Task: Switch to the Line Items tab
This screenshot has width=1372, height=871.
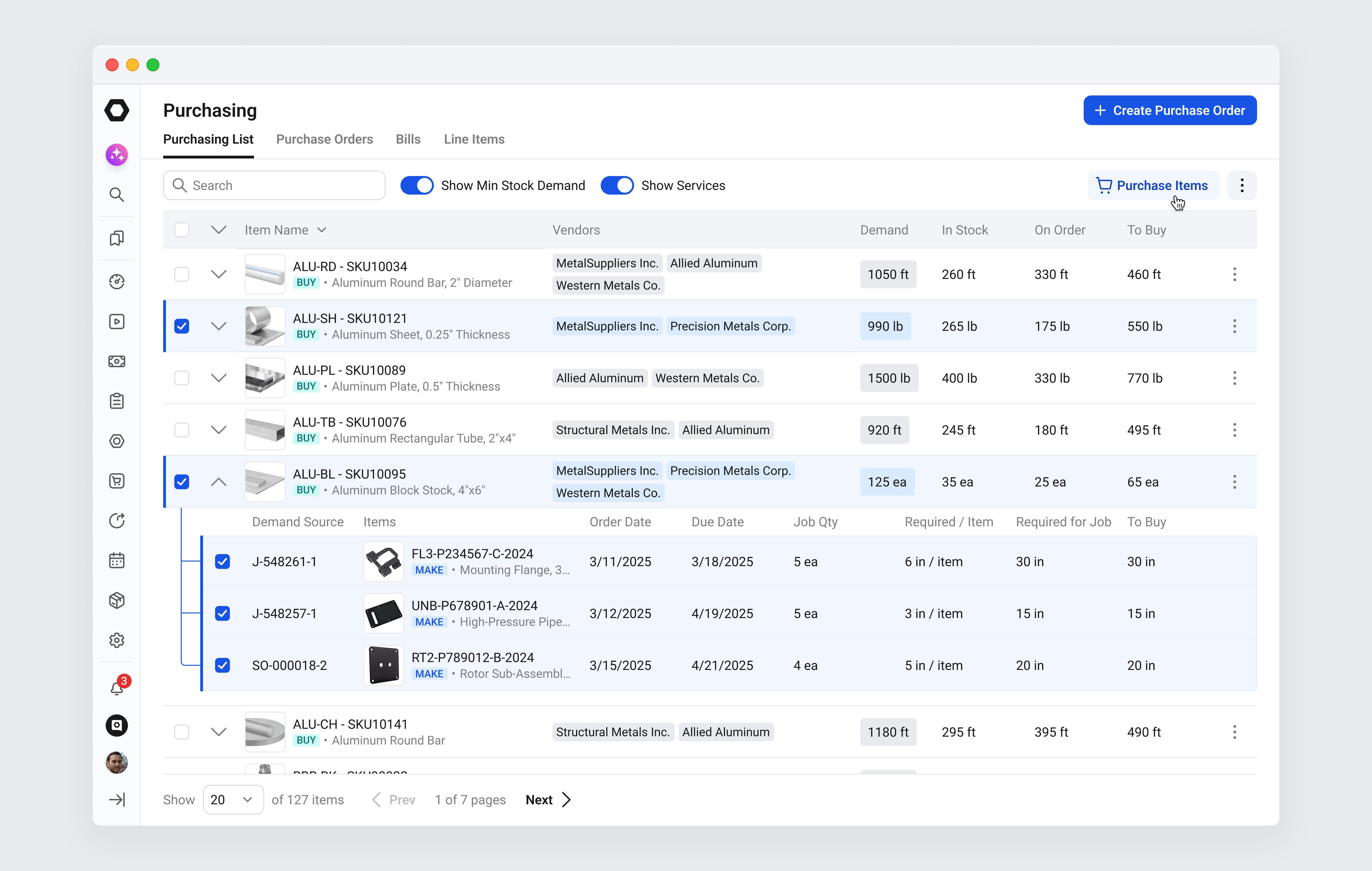Action: click(x=474, y=139)
